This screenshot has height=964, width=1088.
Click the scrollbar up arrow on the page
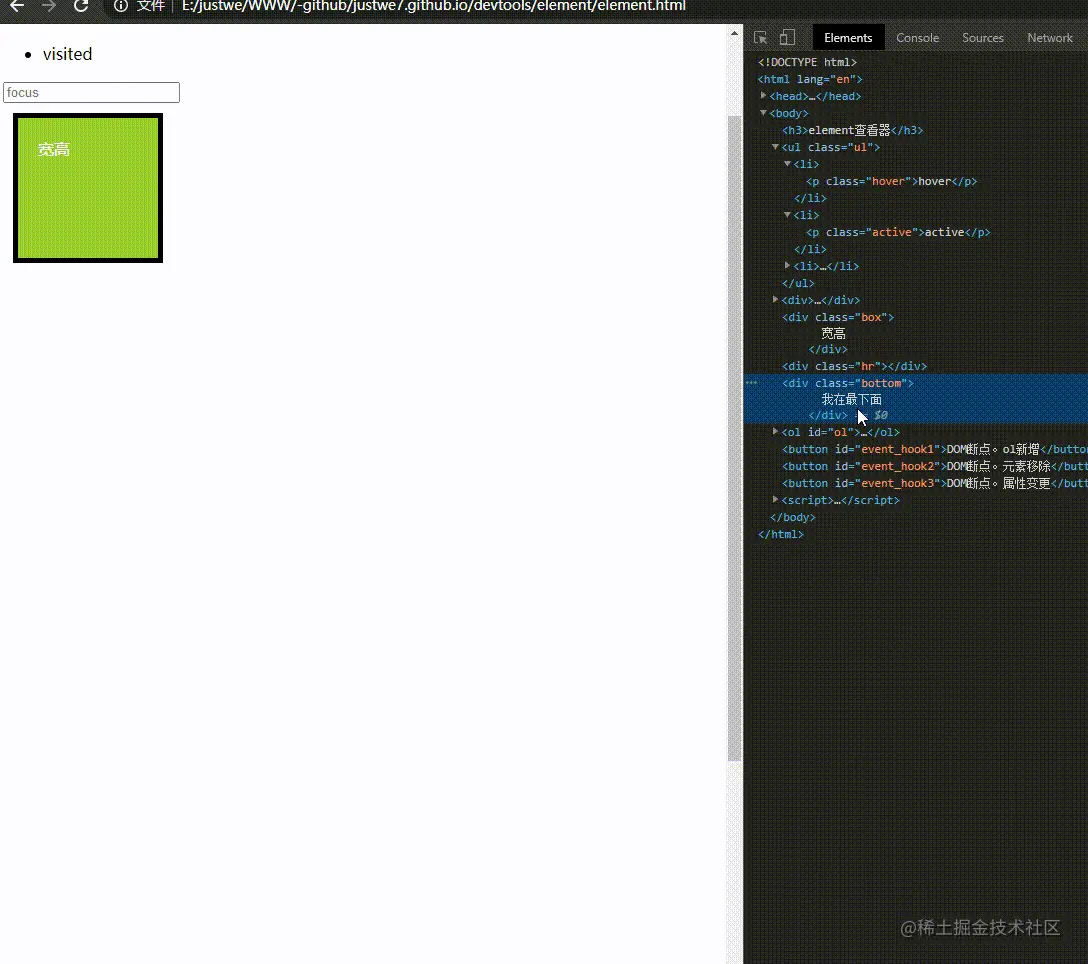[x=734, y=33]
